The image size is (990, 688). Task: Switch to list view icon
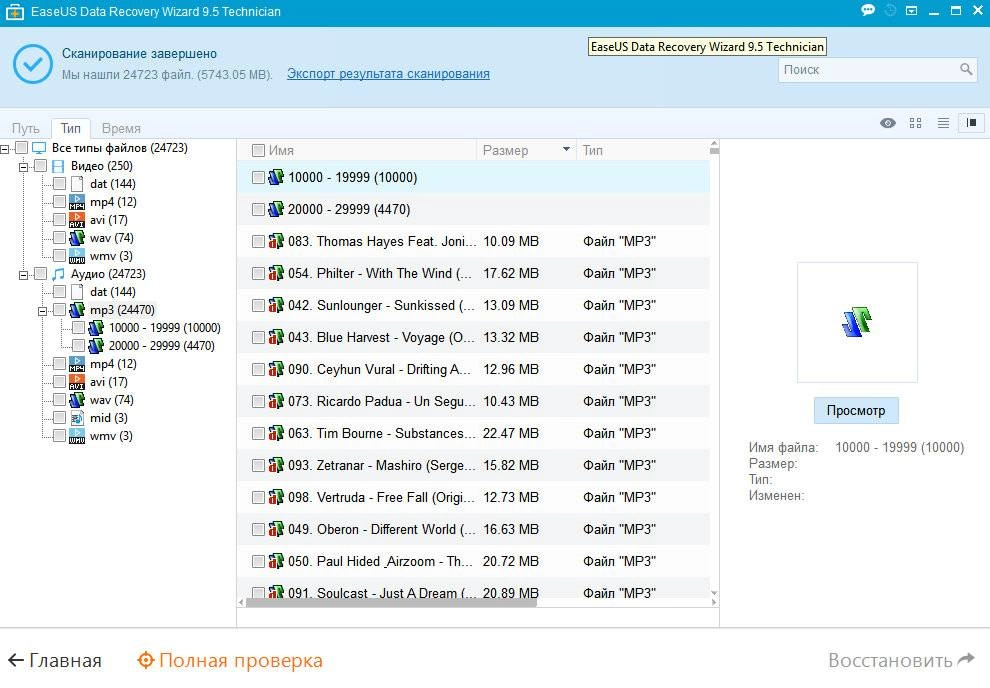click(943, 123)
